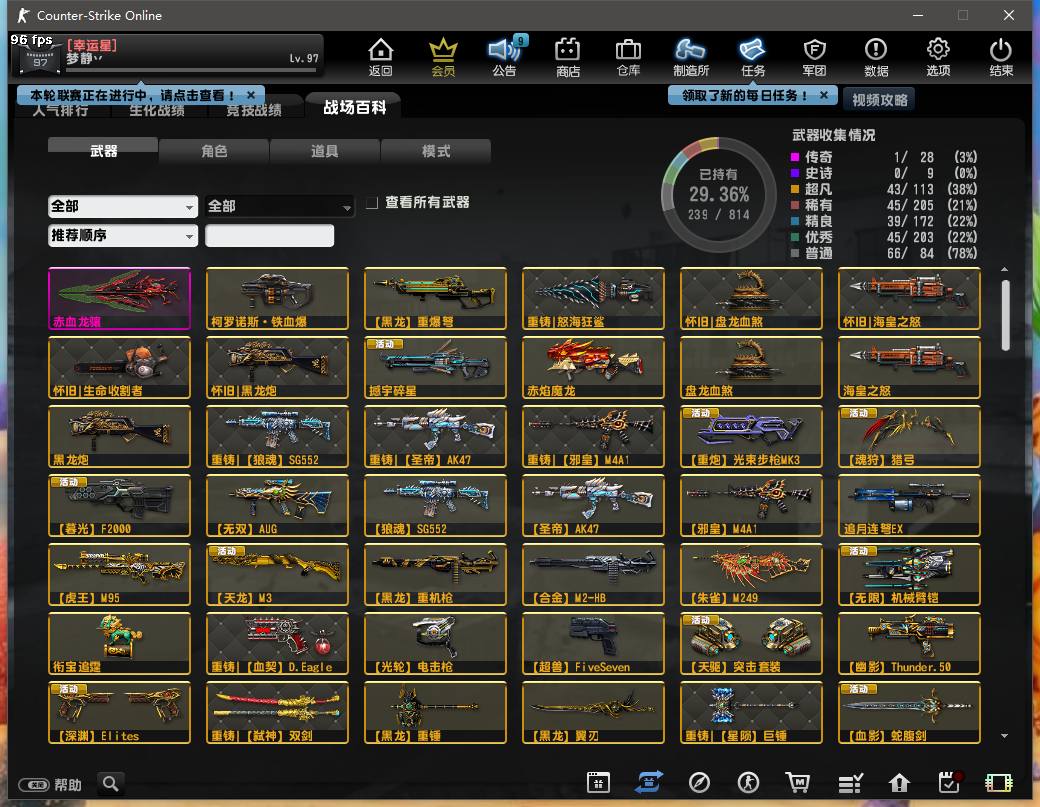Screen dimensions: 1040x807
Task: Select the 怀旧|生命收割者 weapon card
Action: point(119,367)
